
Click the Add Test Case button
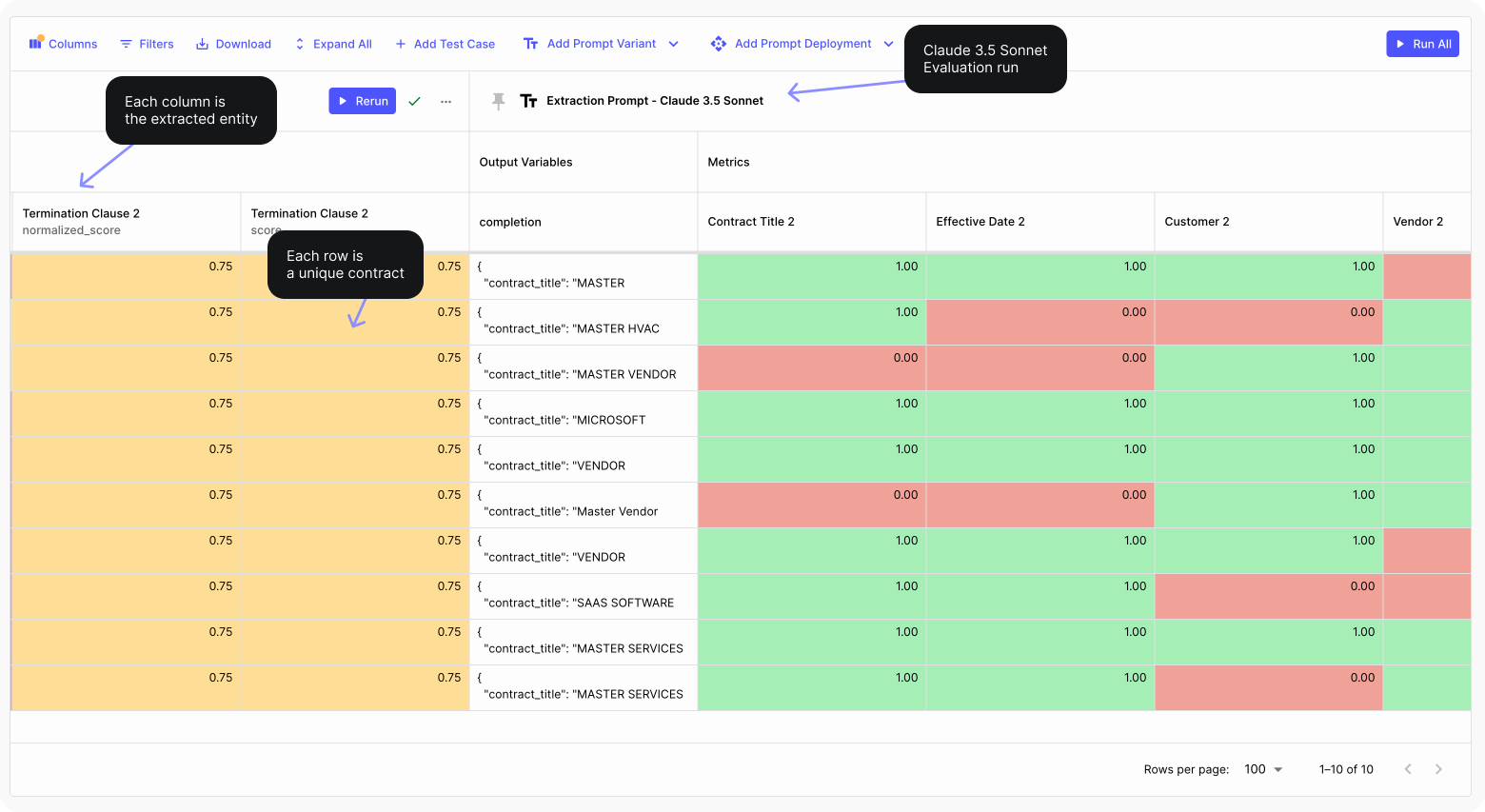click(445, 44)
